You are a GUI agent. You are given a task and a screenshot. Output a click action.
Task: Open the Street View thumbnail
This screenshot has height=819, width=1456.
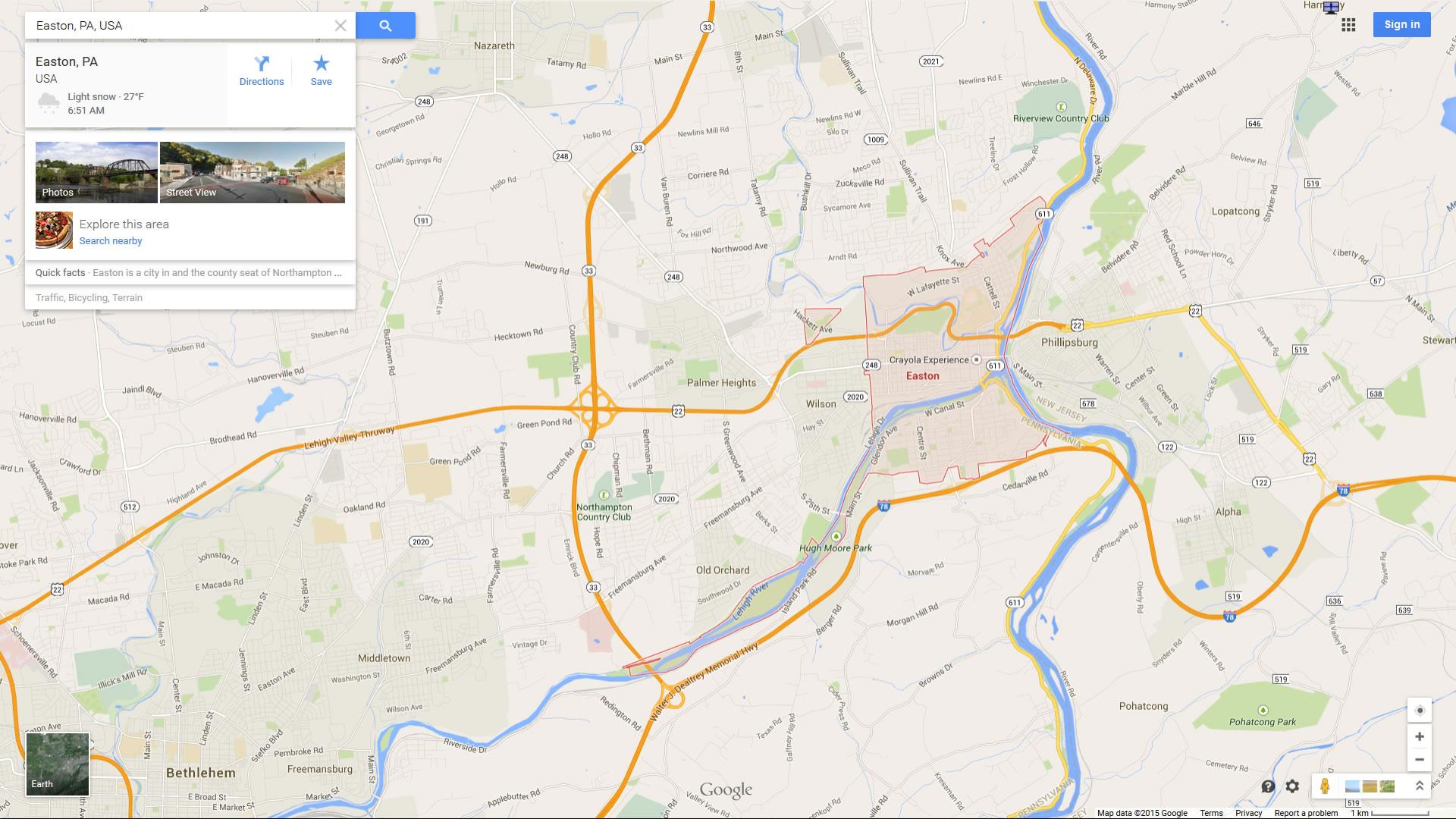tap(253, 172)
